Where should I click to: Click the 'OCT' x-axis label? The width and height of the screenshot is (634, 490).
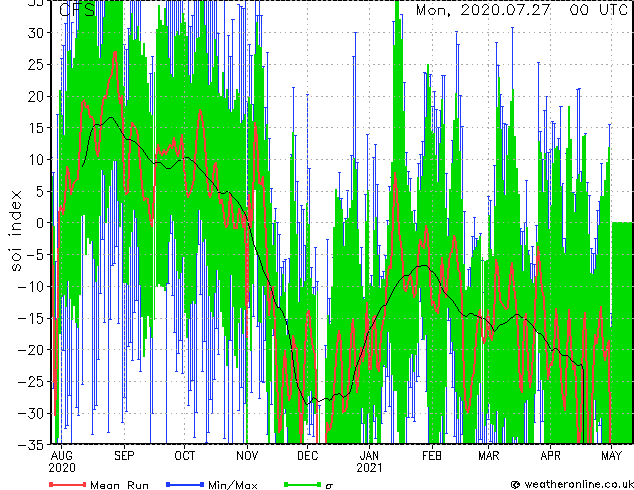coord(184,456)
